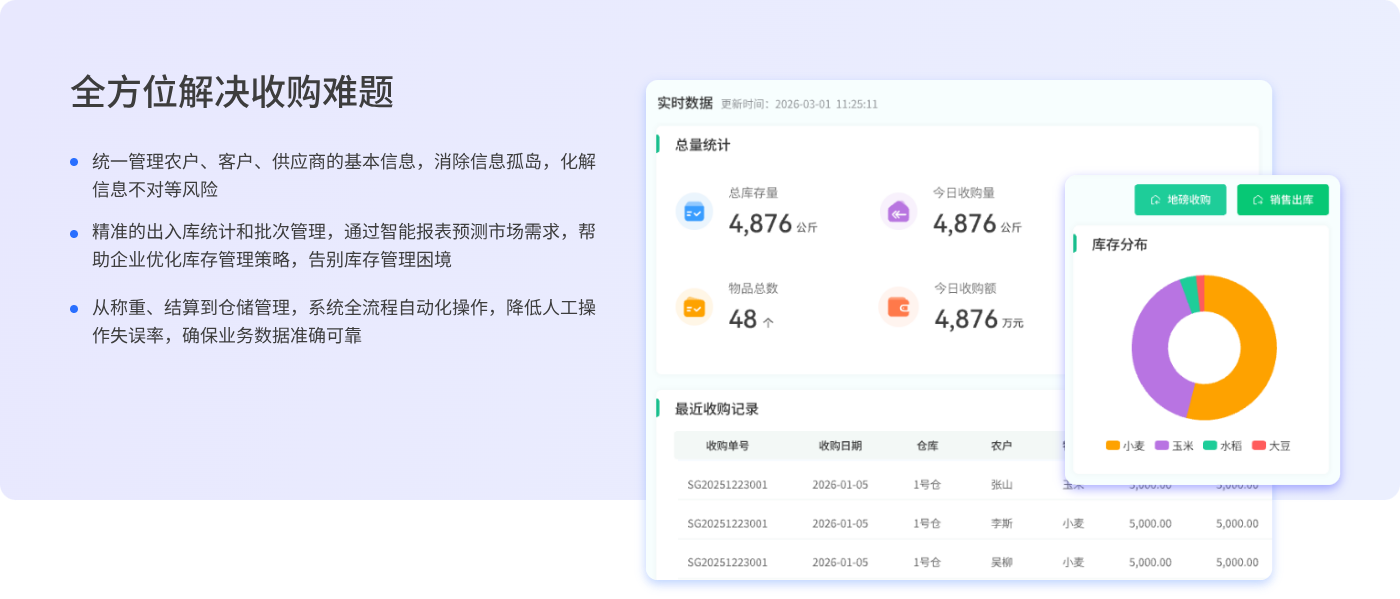Click the 销售出库 button
The image size is (1400, 599).
point(1282,200)
